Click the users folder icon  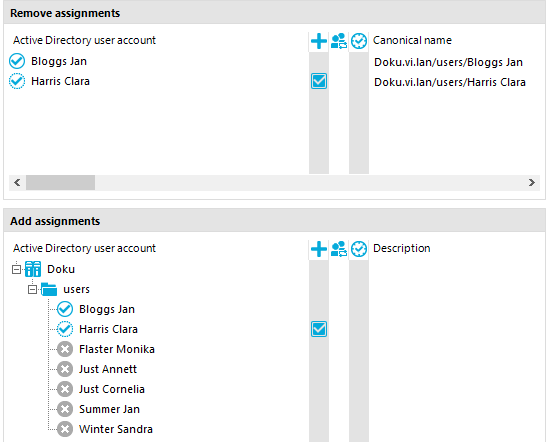49,289
